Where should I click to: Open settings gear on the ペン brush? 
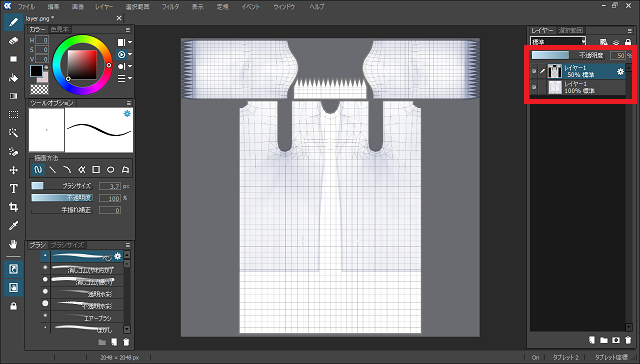(118, 256)
